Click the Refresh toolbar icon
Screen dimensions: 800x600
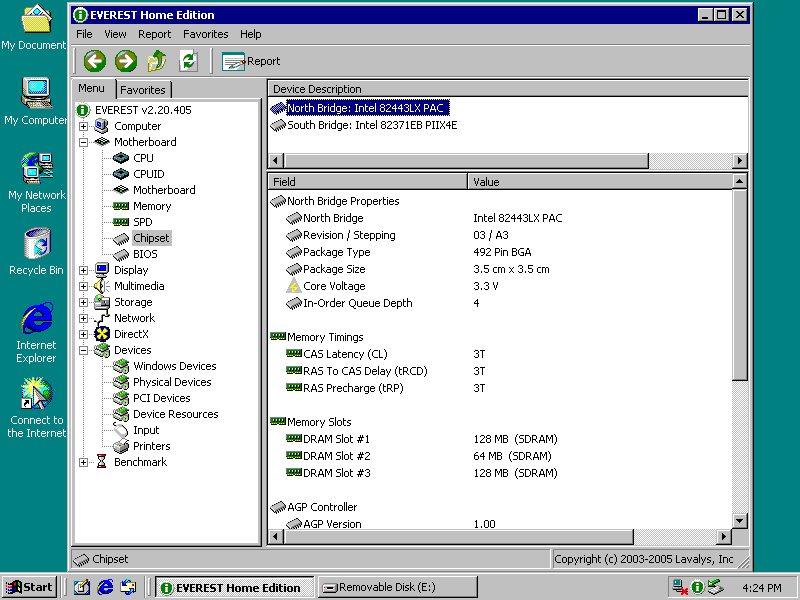188,61
